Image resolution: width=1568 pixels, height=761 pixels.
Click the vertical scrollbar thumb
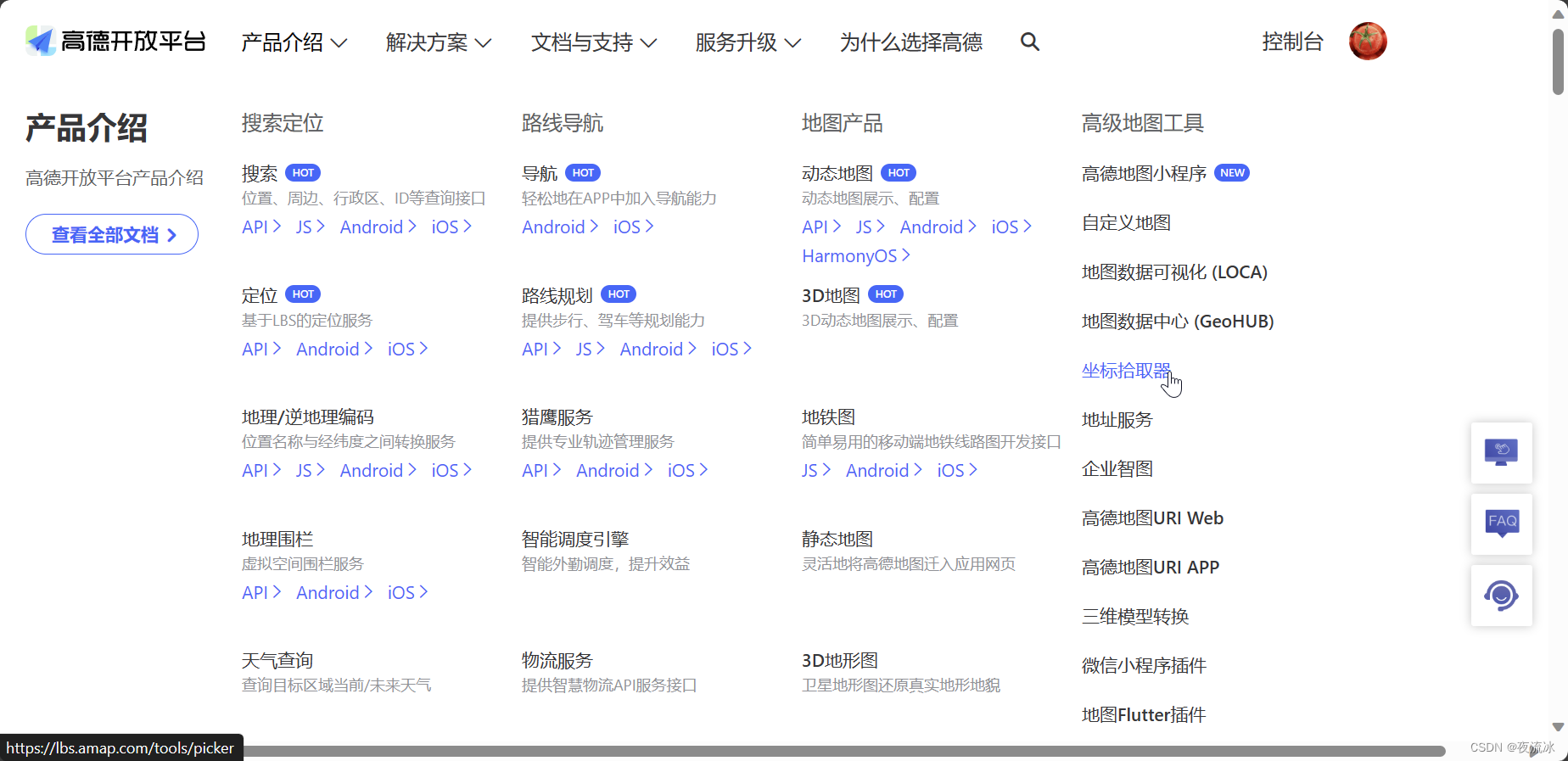1559,62
